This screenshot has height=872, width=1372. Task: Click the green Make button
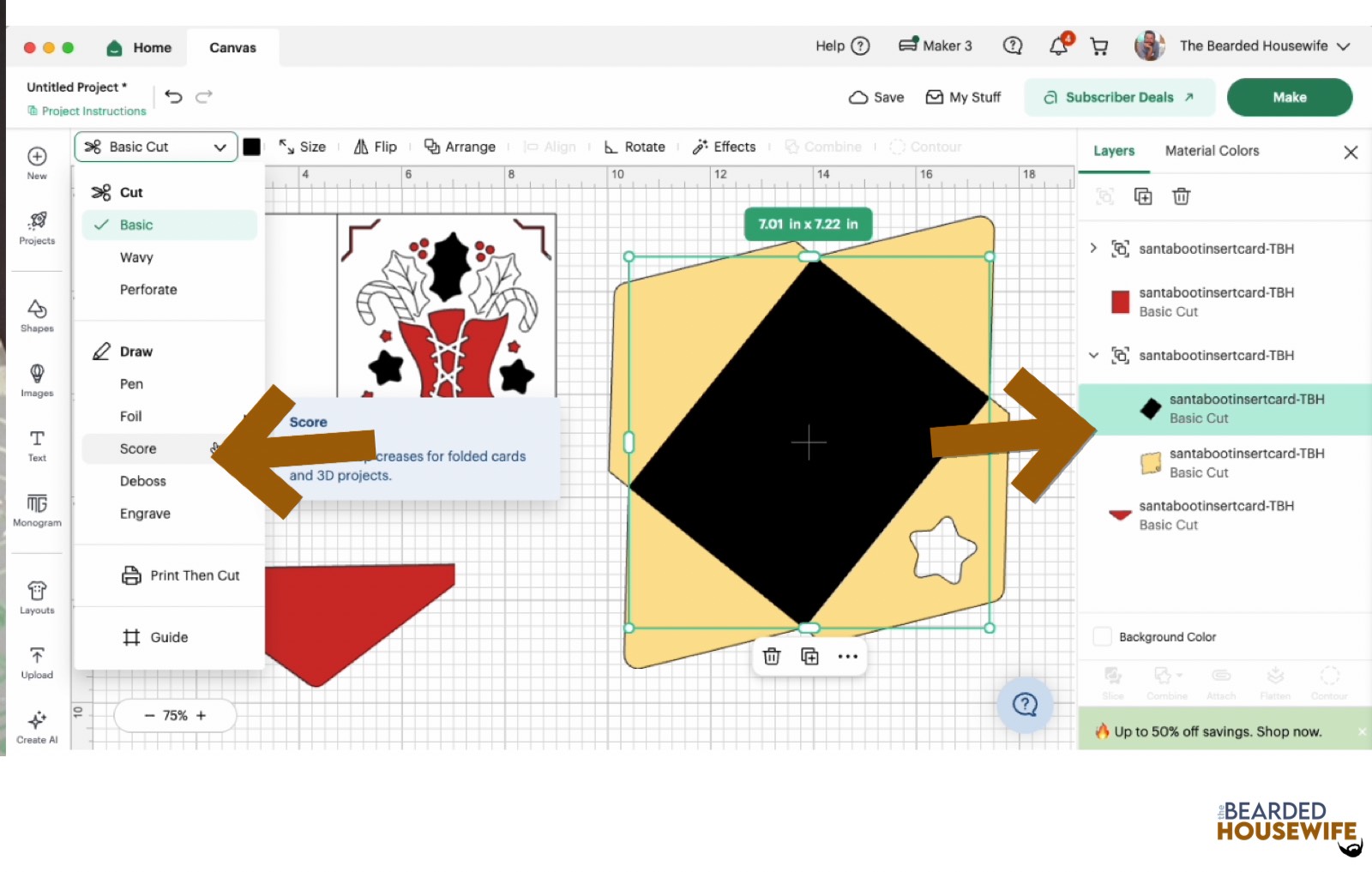click(x=1290, y=97)
